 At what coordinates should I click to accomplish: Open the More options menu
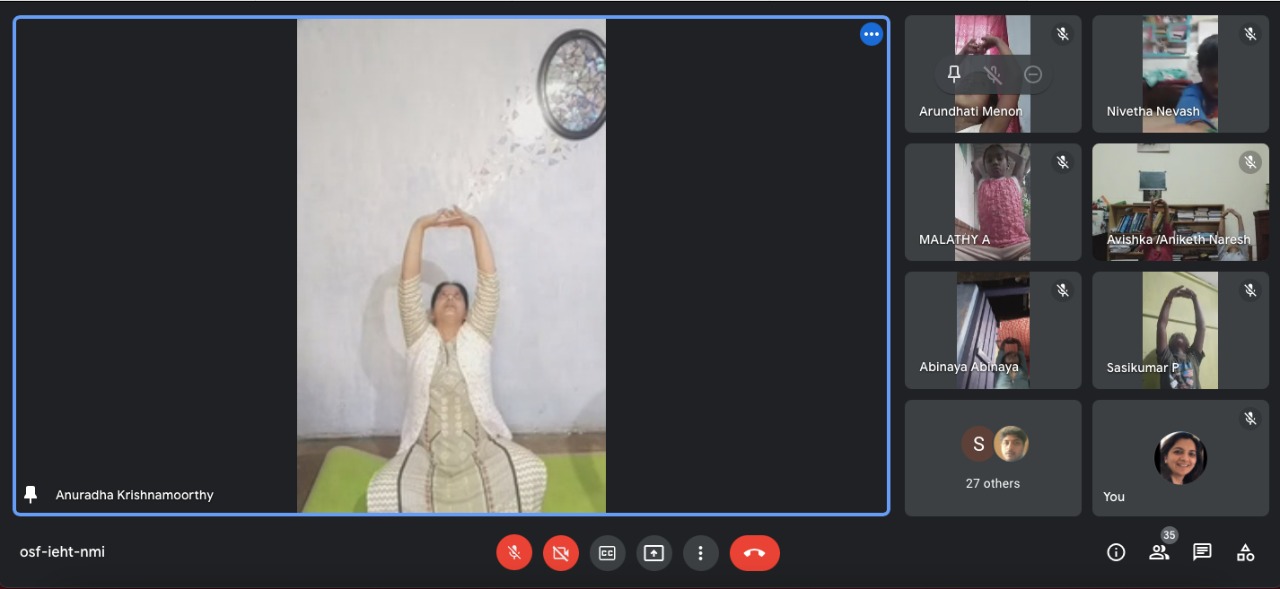[x=701, y=552]
